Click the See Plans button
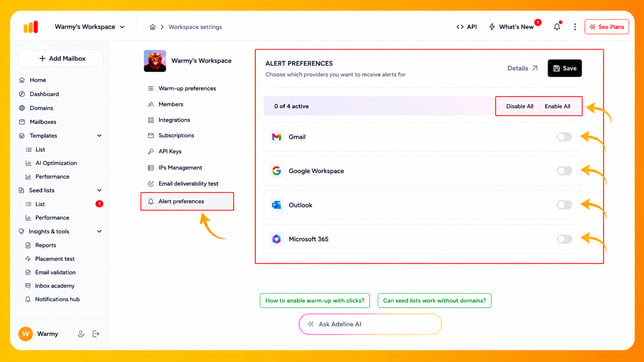The width and height of the screenshot is (644, 362). [x=607, y=27]
